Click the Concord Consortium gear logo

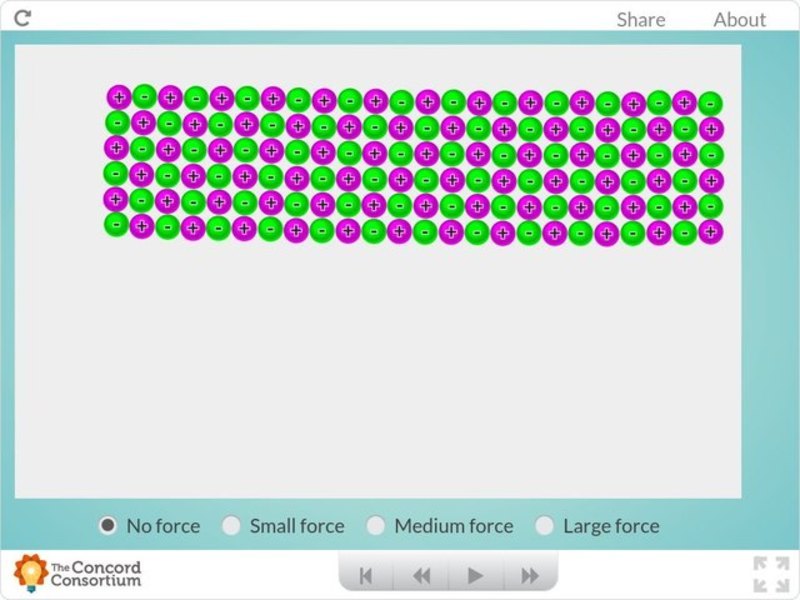pos(32,570)
